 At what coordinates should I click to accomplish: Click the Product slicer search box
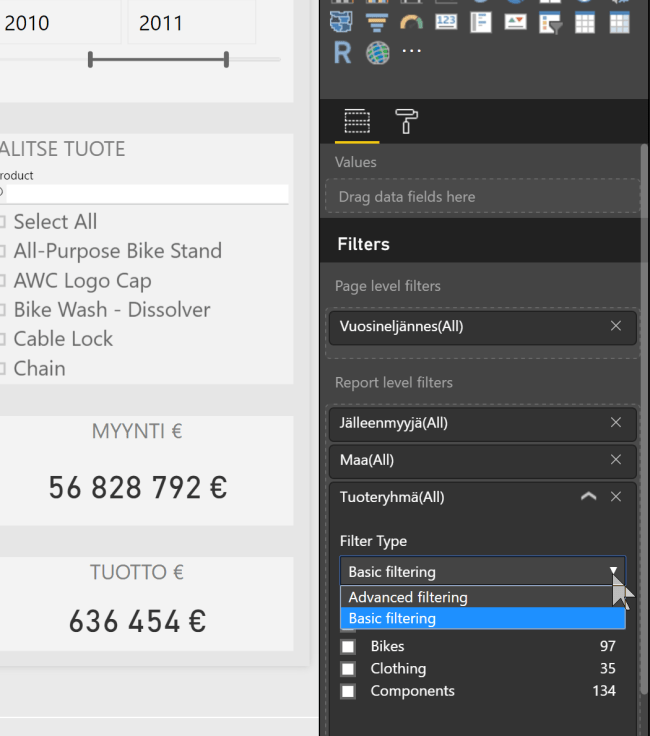click(146, 193)
